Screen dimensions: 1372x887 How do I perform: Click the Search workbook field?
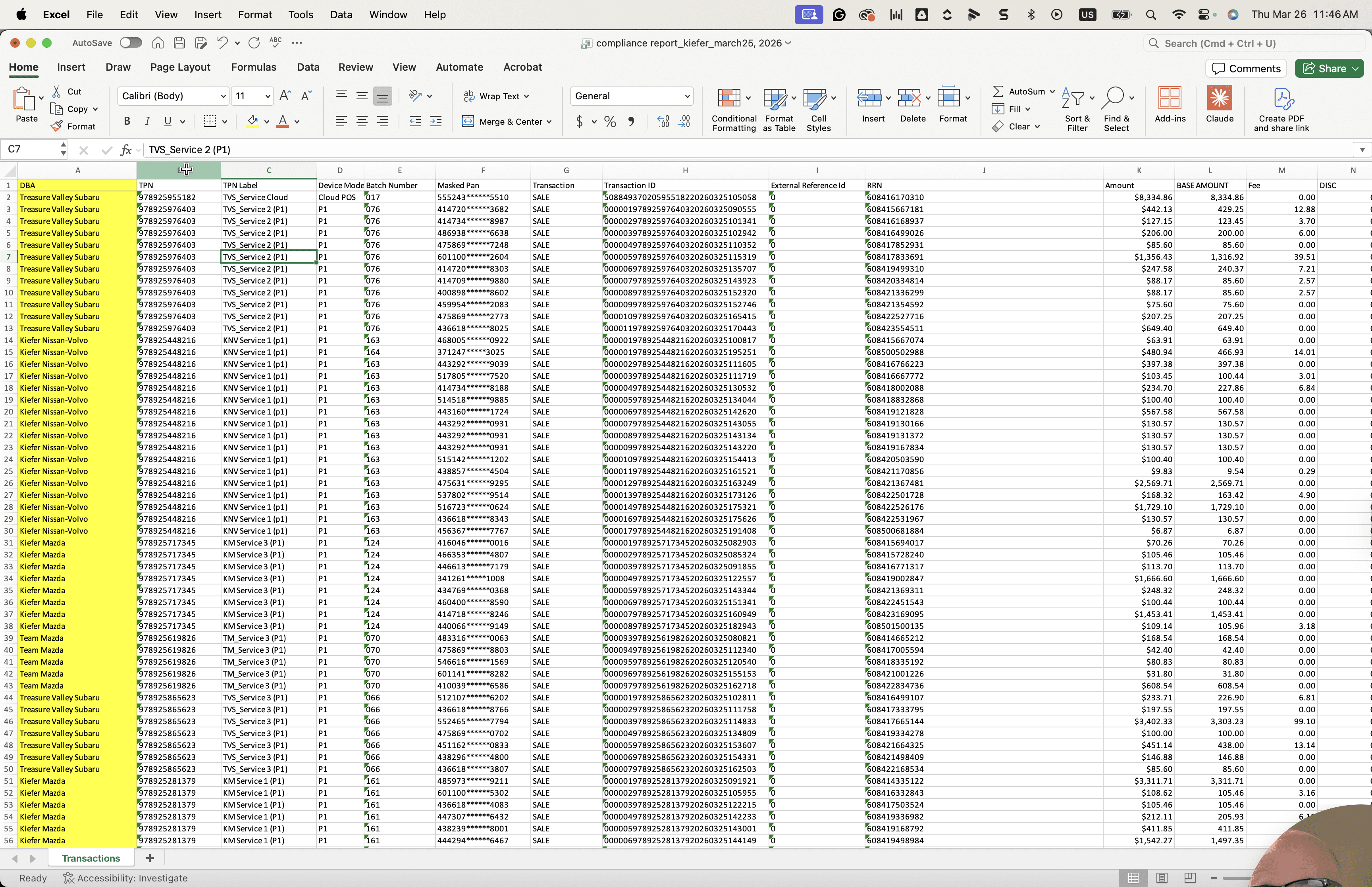(x=1254, y=43)
